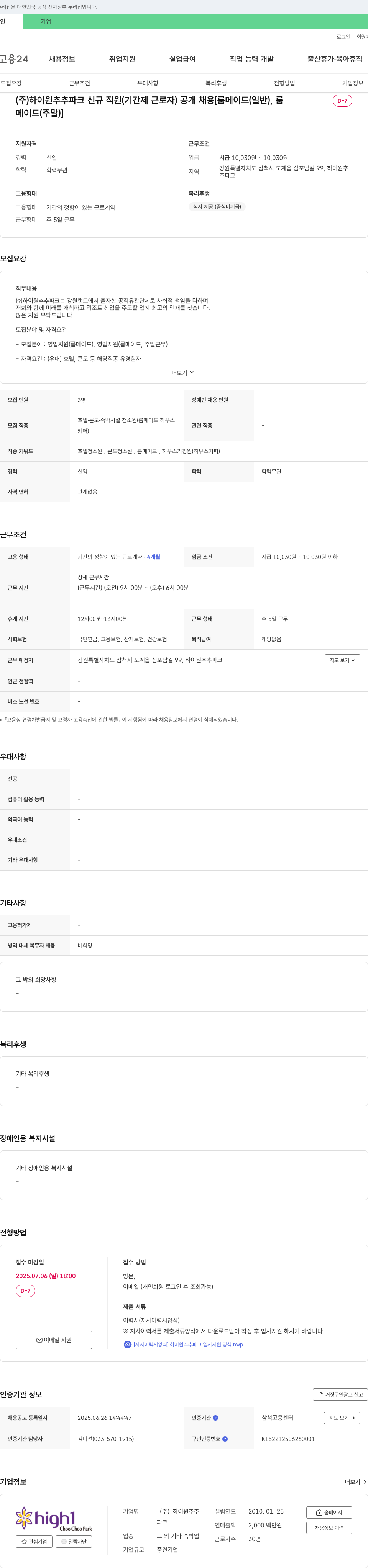Click the 고용24 site logo
The height and width of the screenshot is (1568, 368).
(14, 59)
